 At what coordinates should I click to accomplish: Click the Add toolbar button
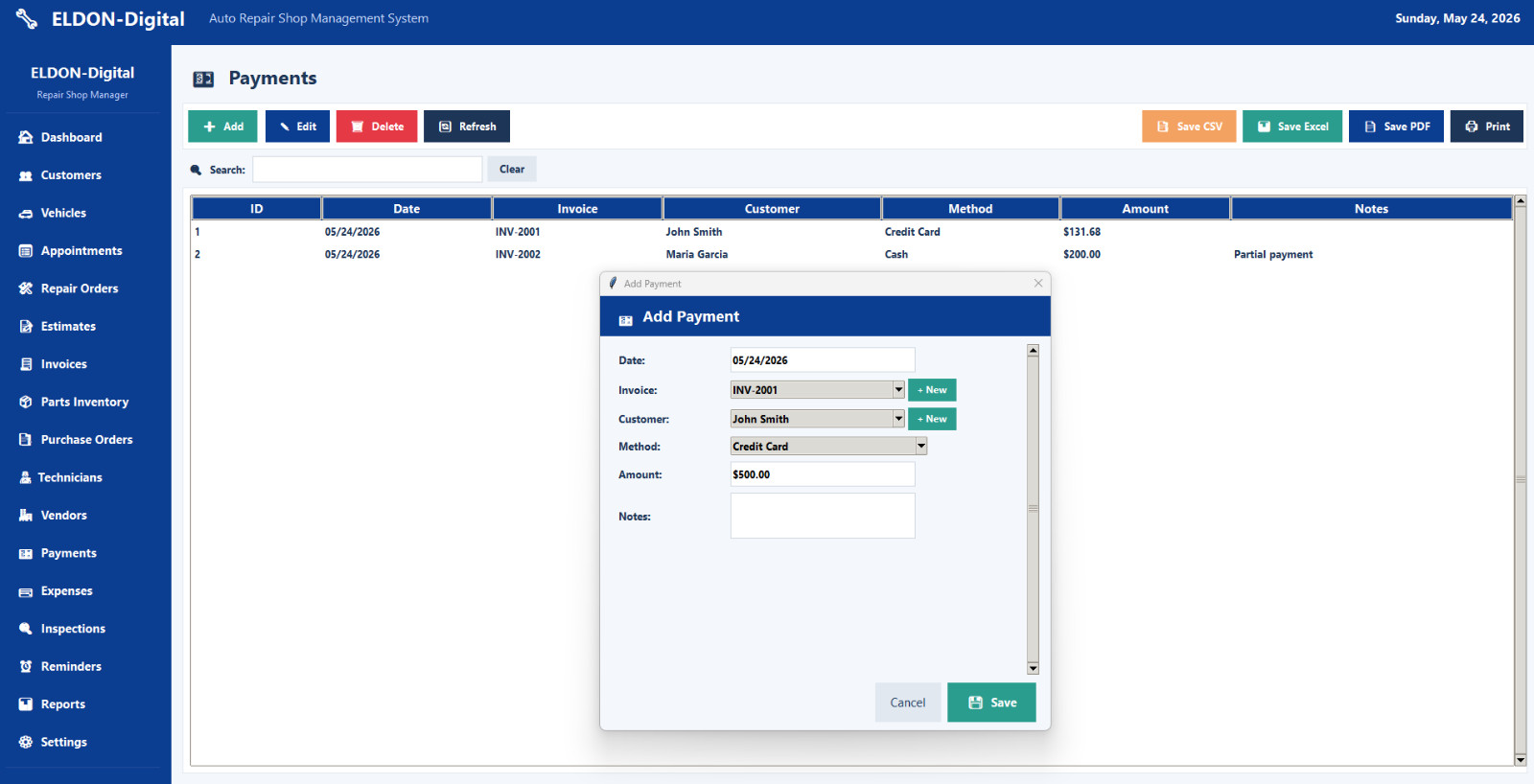(x=222, y=127)
